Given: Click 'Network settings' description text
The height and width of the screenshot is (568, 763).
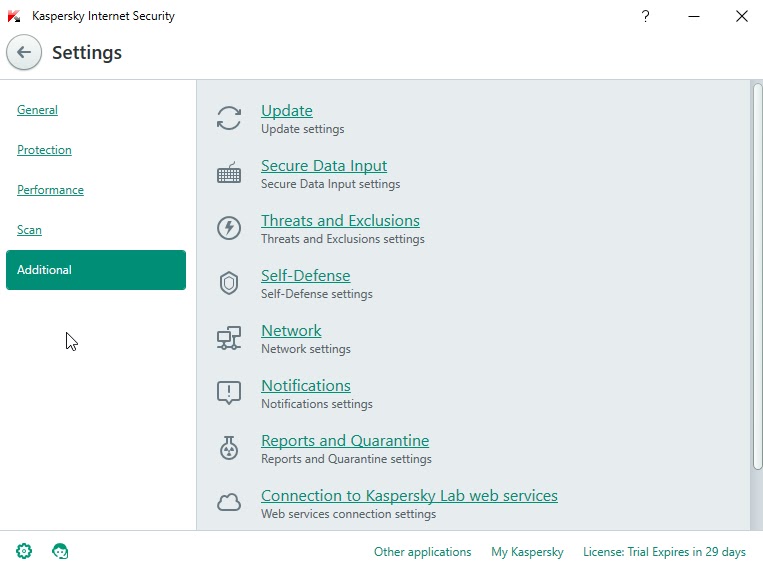Looking at the screenshot, I should coord(306,349).
